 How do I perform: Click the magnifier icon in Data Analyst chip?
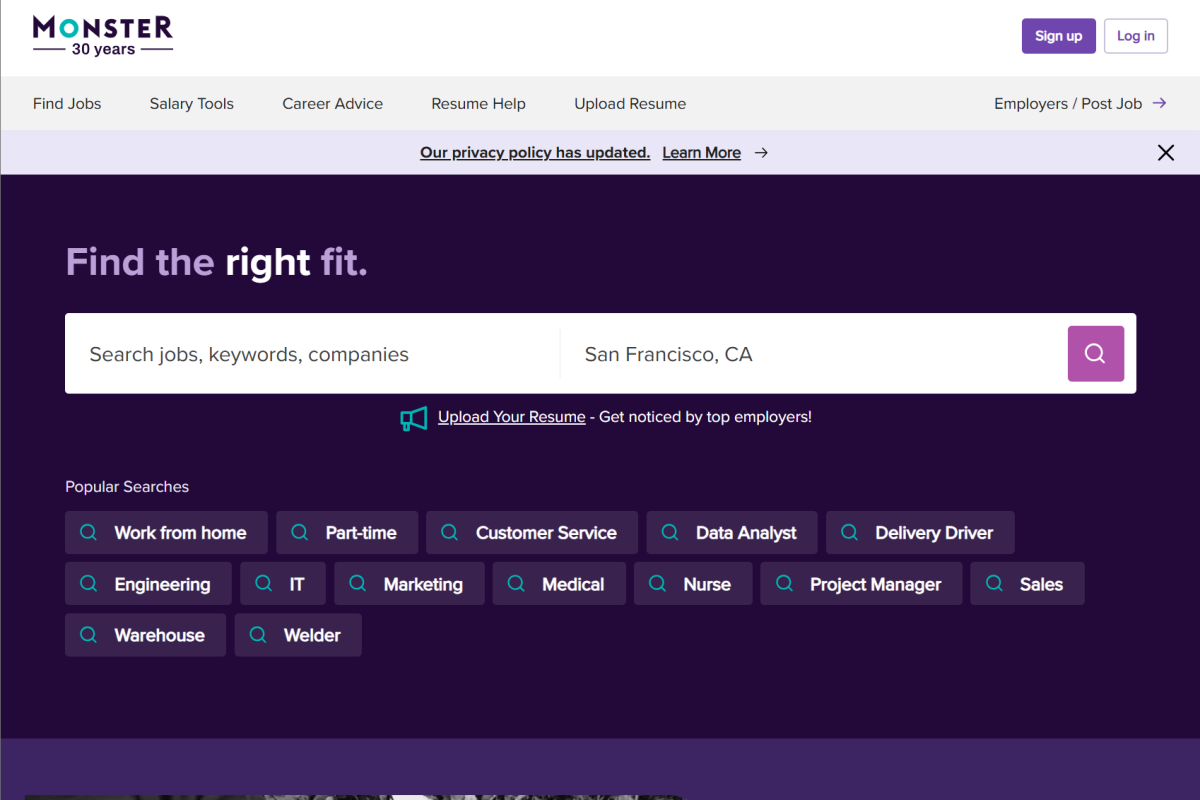670,533
